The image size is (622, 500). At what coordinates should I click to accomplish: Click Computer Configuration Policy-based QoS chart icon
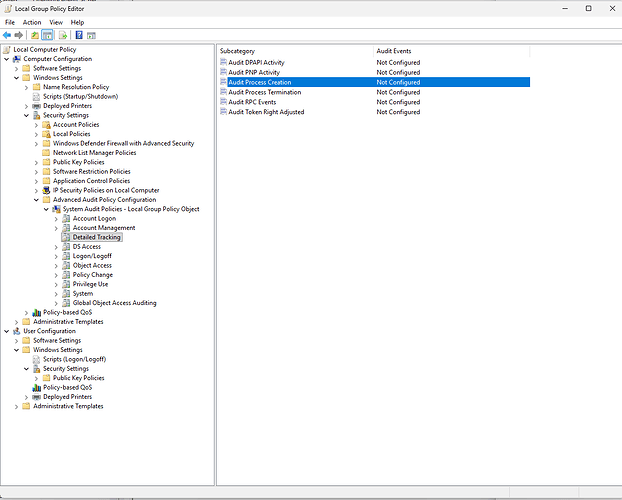pos(36,312)
